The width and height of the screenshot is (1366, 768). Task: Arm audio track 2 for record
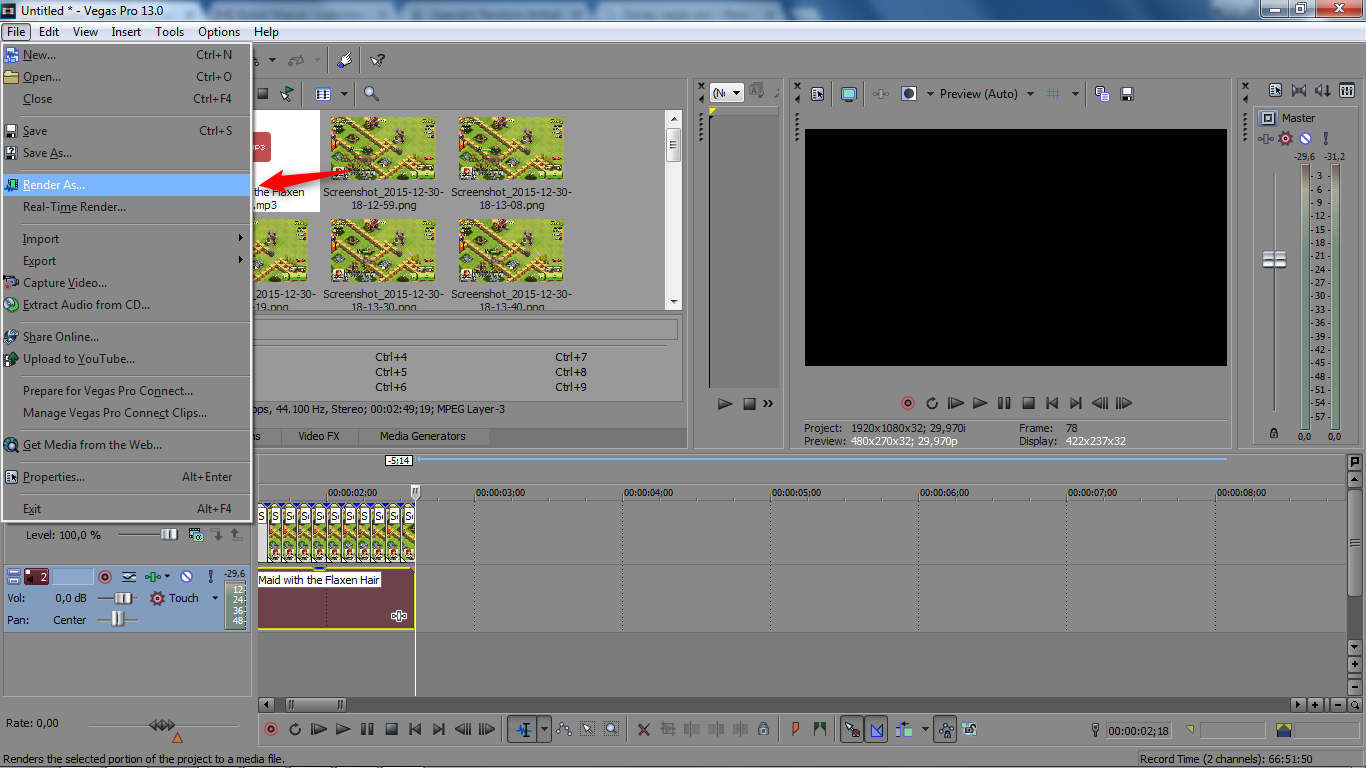point(104,577)
